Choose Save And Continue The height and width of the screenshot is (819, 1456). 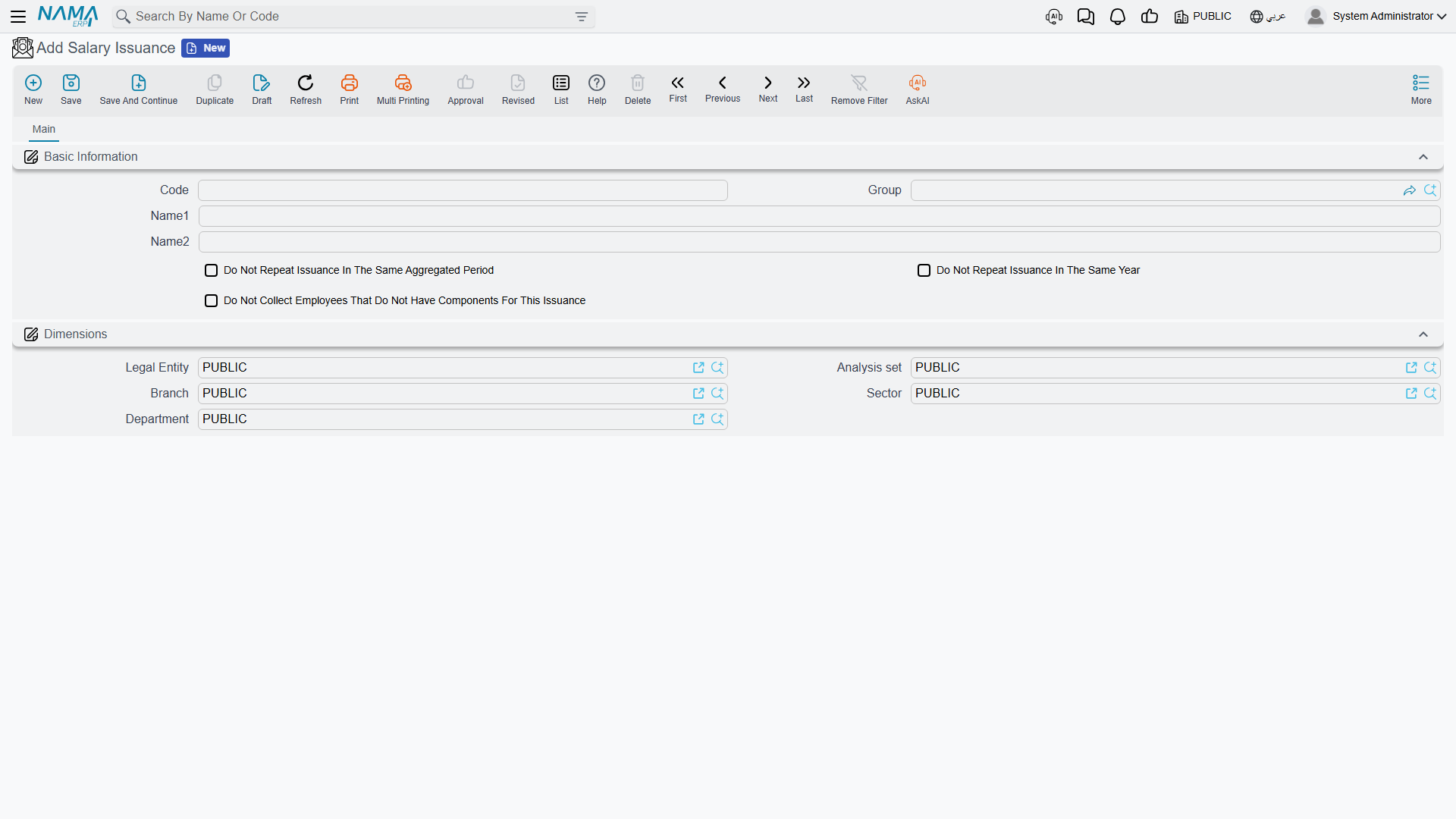coord(139,89)
